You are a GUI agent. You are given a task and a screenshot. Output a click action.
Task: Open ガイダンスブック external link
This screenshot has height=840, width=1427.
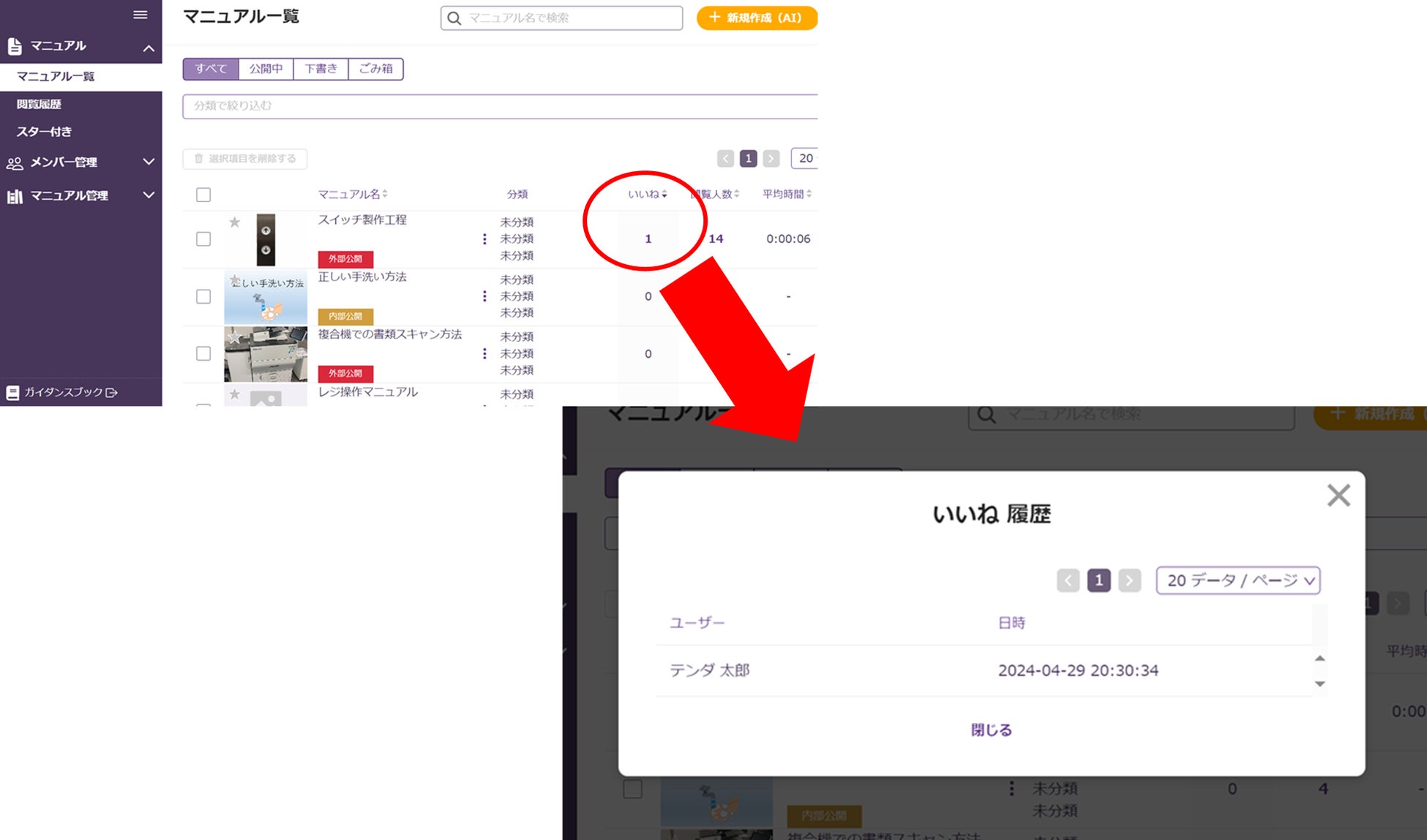click(x=62, y=393)
